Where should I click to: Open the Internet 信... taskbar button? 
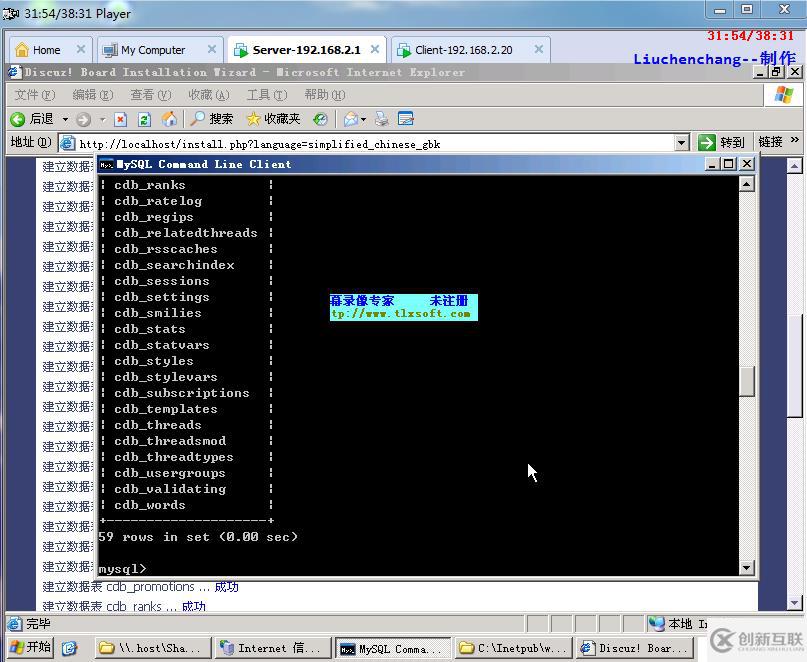(272, 648)
